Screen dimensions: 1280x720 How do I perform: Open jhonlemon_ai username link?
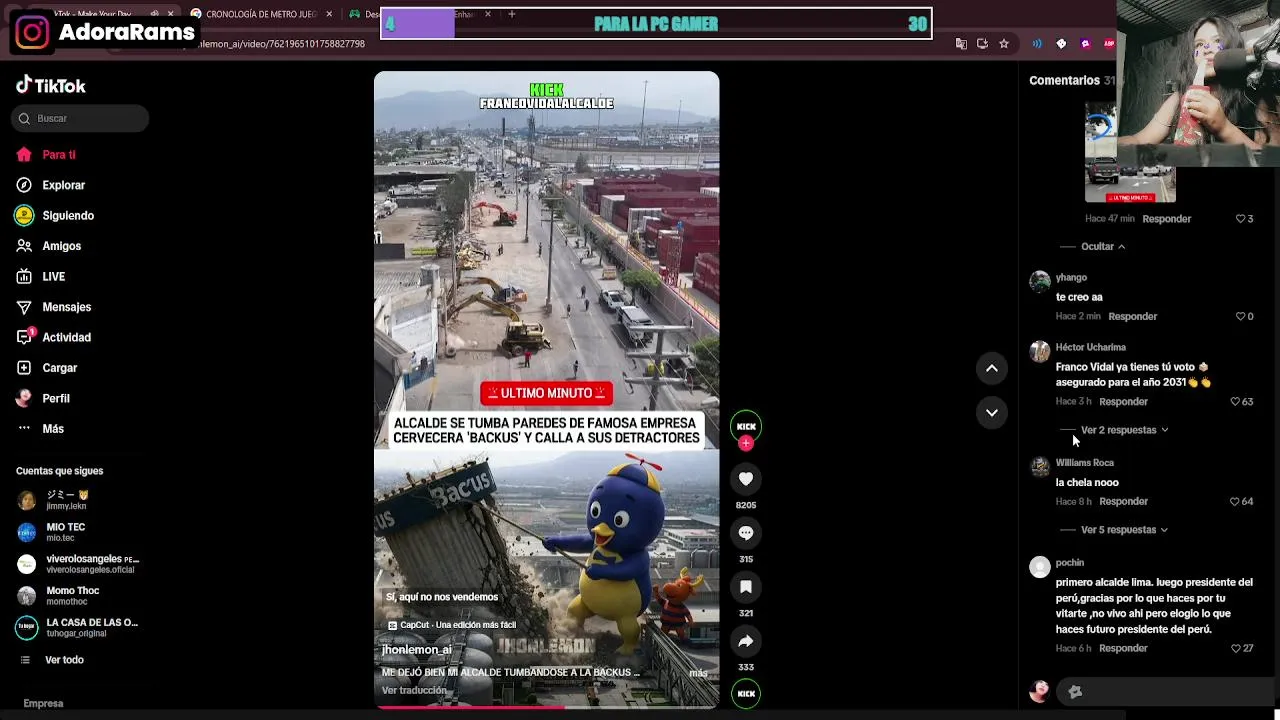point(416,650)
